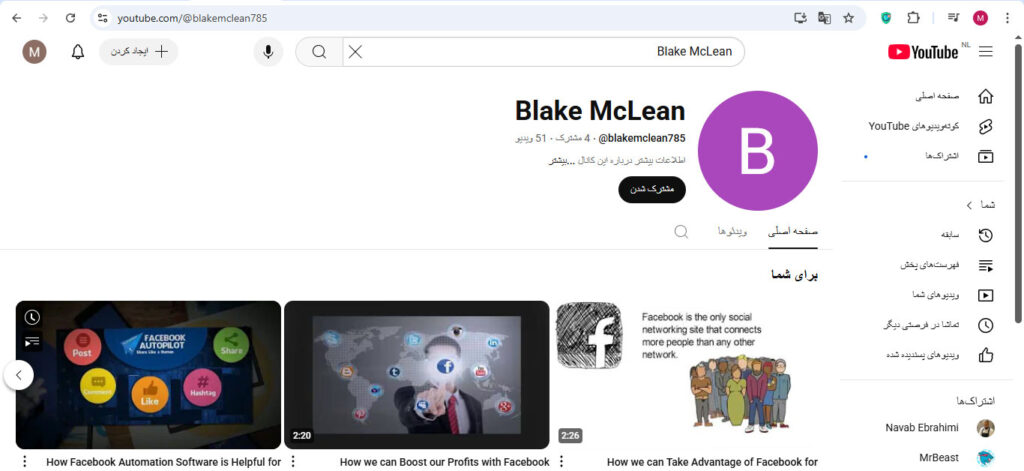
Task: Open YouTube account avatar M
Action: tap(35, 52)
